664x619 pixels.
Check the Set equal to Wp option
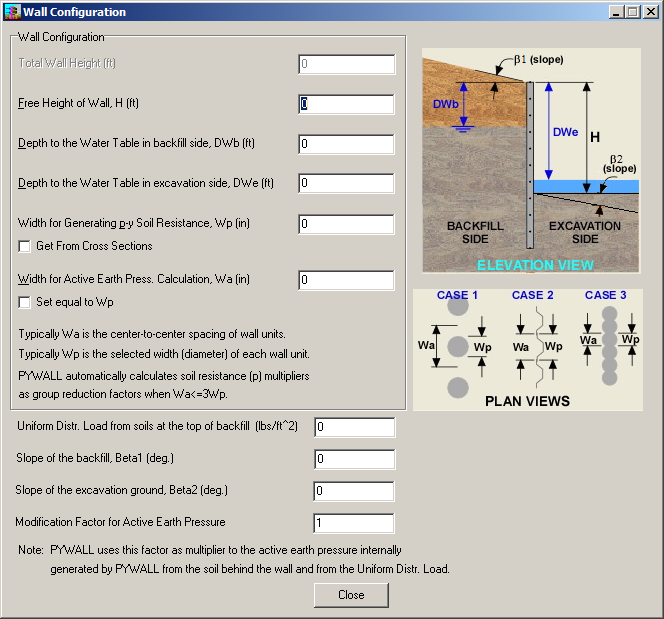26,302
